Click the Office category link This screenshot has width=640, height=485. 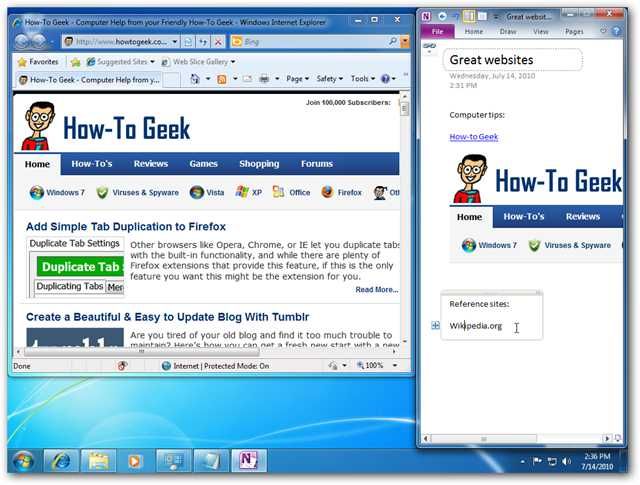coord(291,192)
